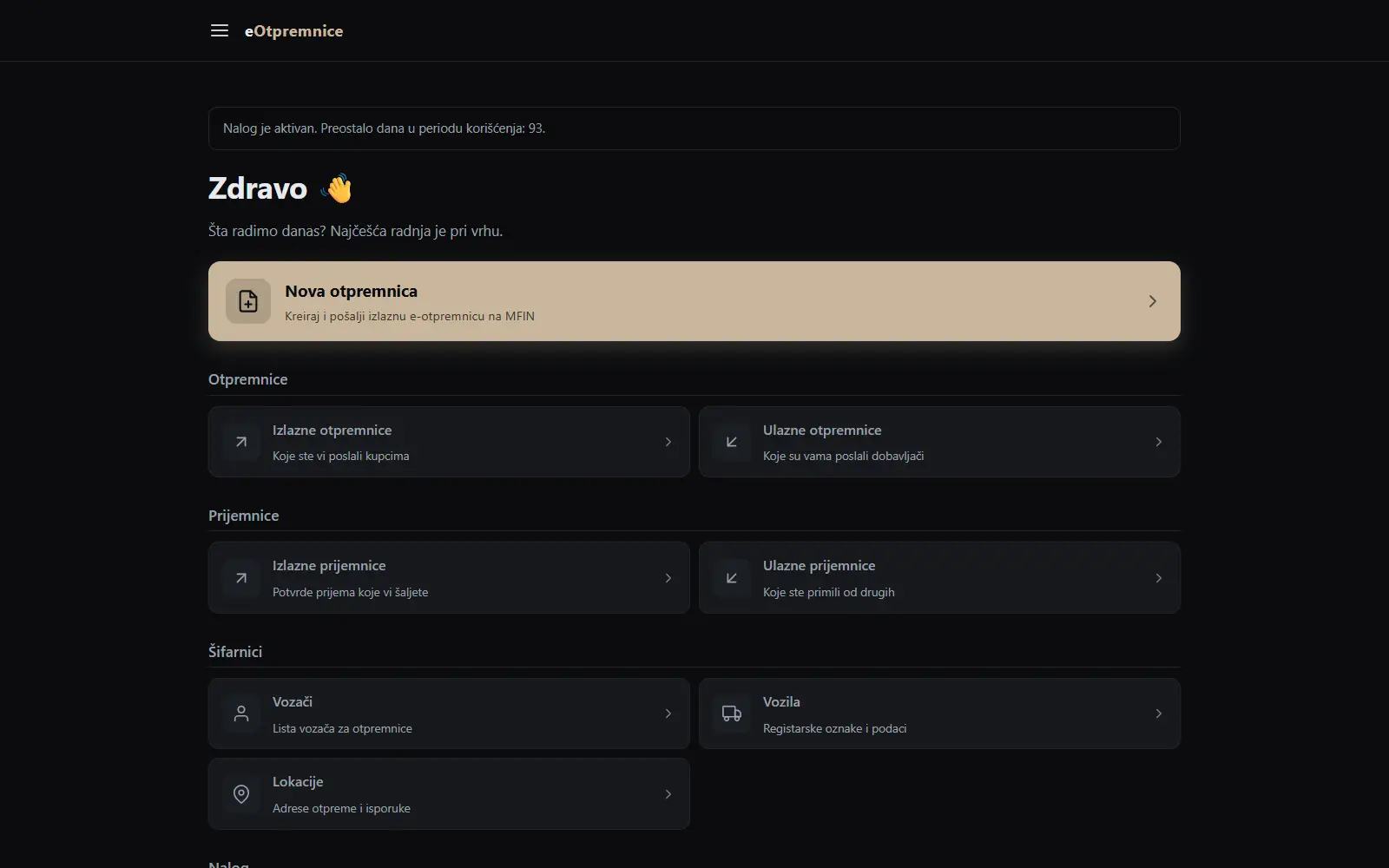1389x868 pixels.
Task: Click the chevron on the Vozila card
Action: coord(1159,713)
